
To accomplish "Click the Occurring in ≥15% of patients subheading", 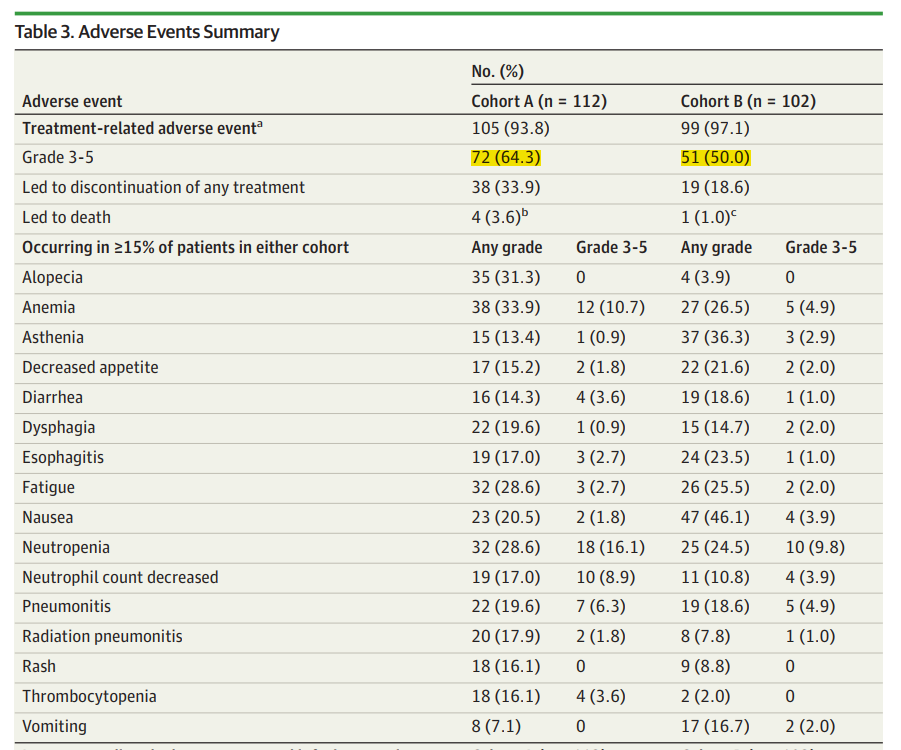I will pos(186,248).
